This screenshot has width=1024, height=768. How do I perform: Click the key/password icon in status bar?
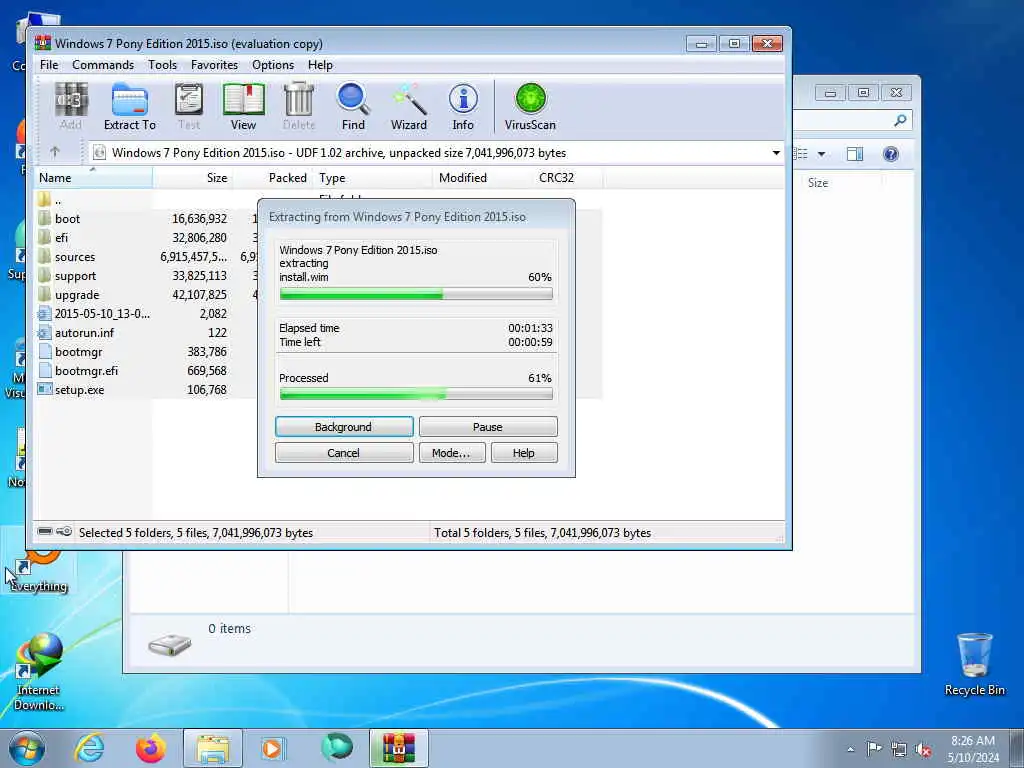pos(64,532)
